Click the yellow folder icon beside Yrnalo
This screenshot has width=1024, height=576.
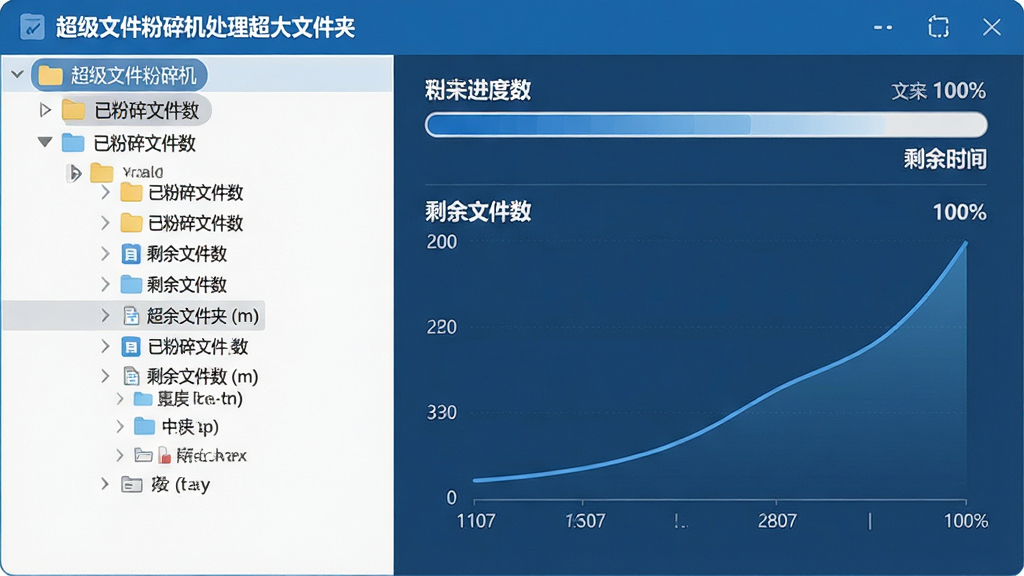coord(101,172)
